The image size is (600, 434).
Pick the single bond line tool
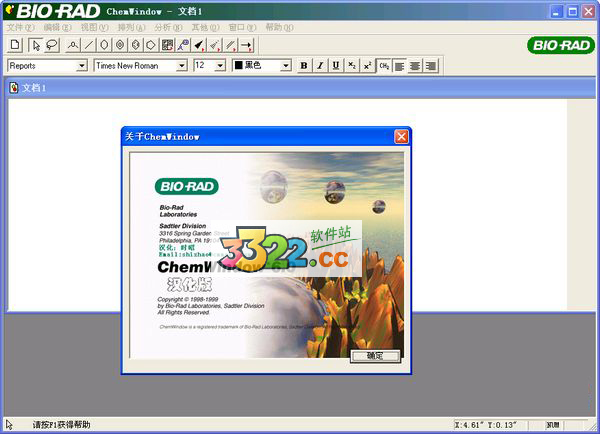[x=88, y=45]
